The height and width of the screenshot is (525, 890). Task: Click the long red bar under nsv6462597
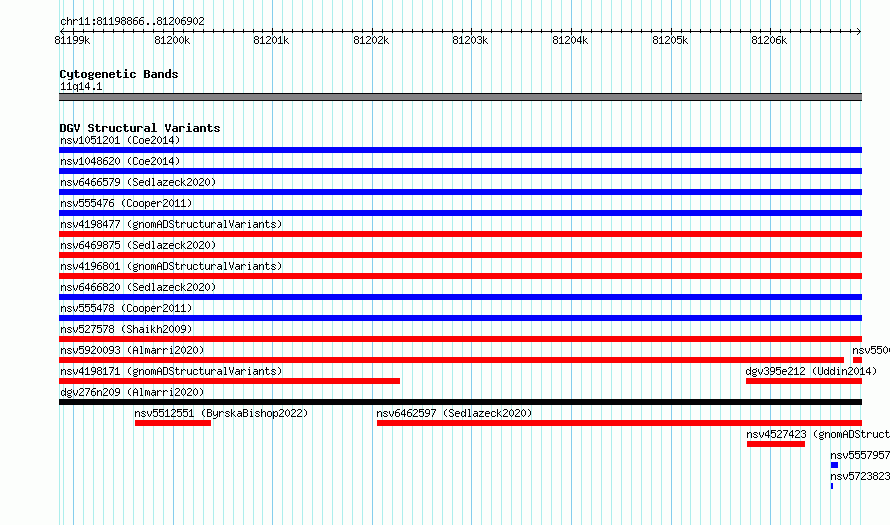click(x=619, y=423)
